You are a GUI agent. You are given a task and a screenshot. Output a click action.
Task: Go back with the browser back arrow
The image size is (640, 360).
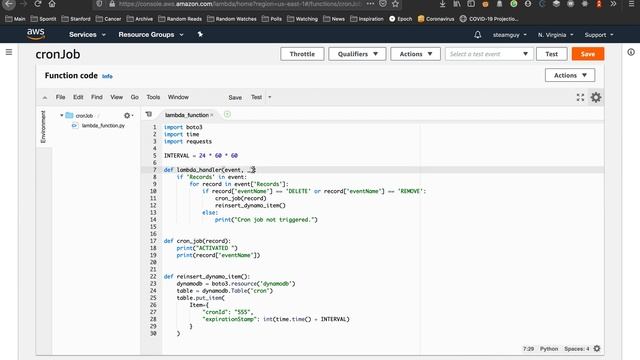pyautogui.click(x=9, y=4)
